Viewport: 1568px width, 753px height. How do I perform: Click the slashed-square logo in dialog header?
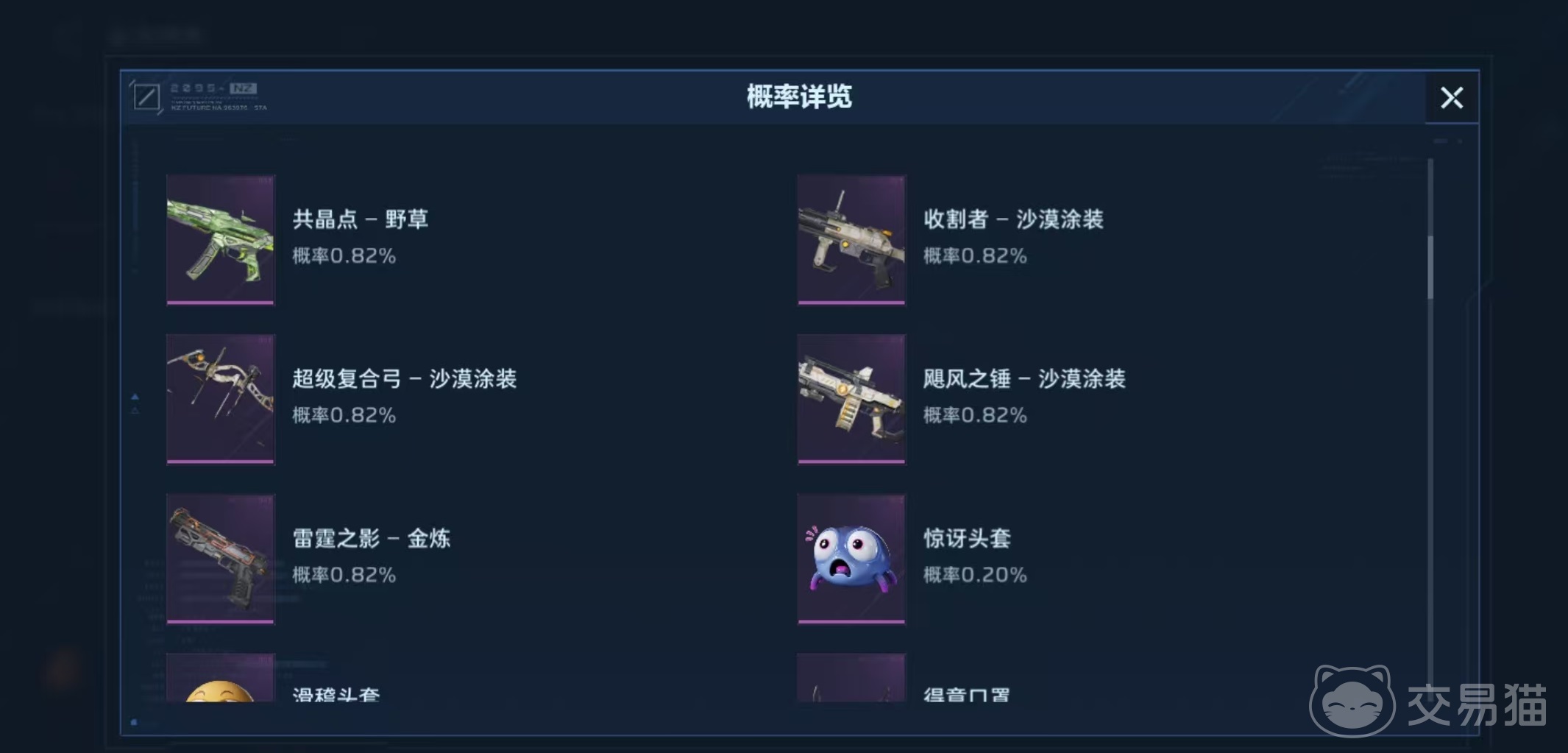146,96
